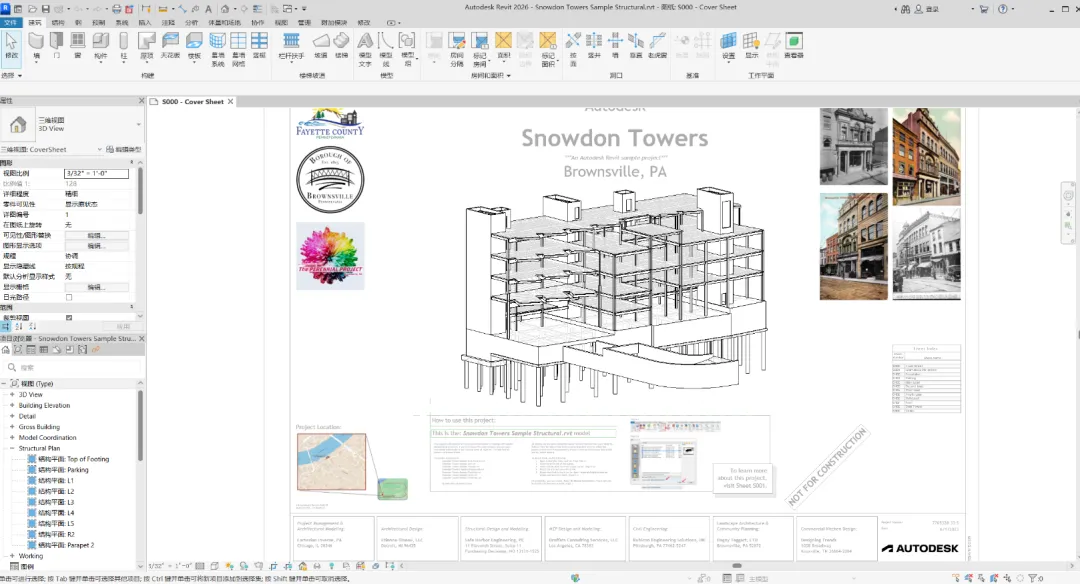Open the Component tool dropdown arrow

(101, 62)
